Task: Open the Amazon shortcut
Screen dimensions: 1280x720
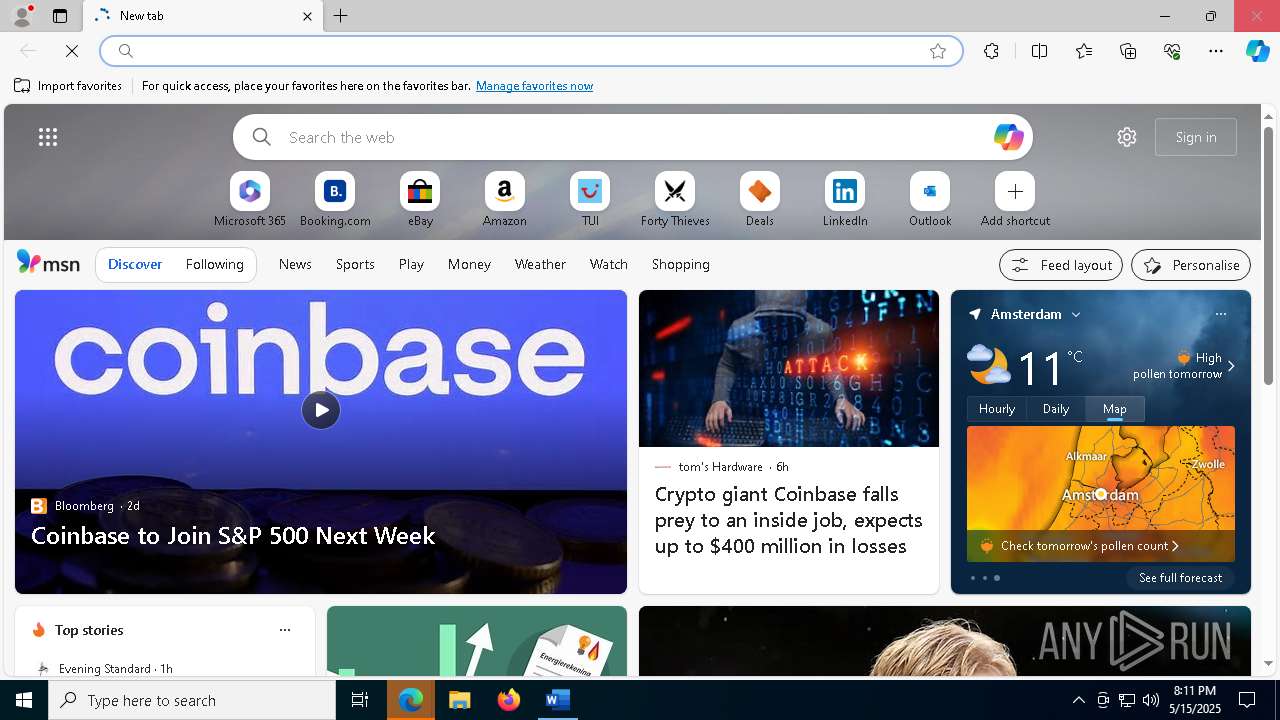Action: pos(504,200)
